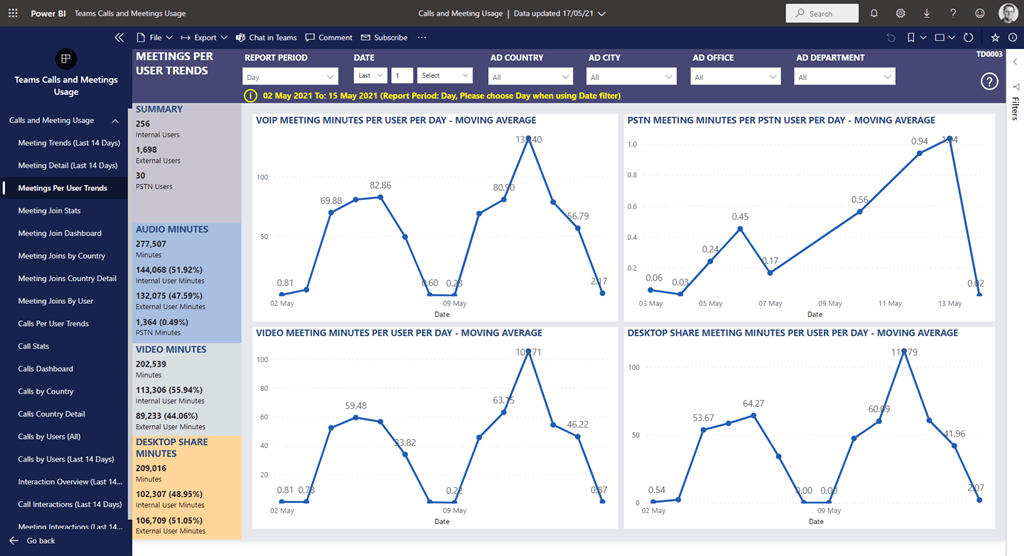Click Chat in Teams button
Screen dimensions: 1024x556
click(266, 38)
